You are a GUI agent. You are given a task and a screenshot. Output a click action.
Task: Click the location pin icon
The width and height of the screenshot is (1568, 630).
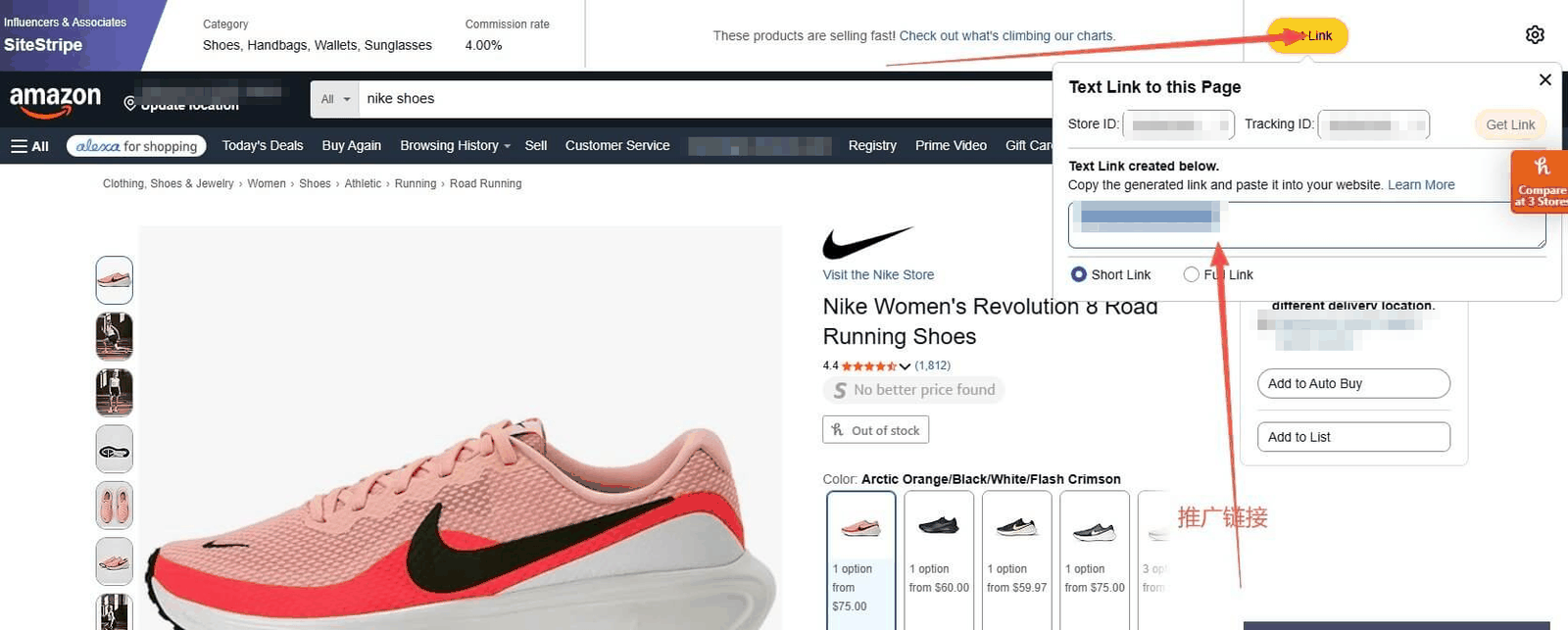pos(129,104)
